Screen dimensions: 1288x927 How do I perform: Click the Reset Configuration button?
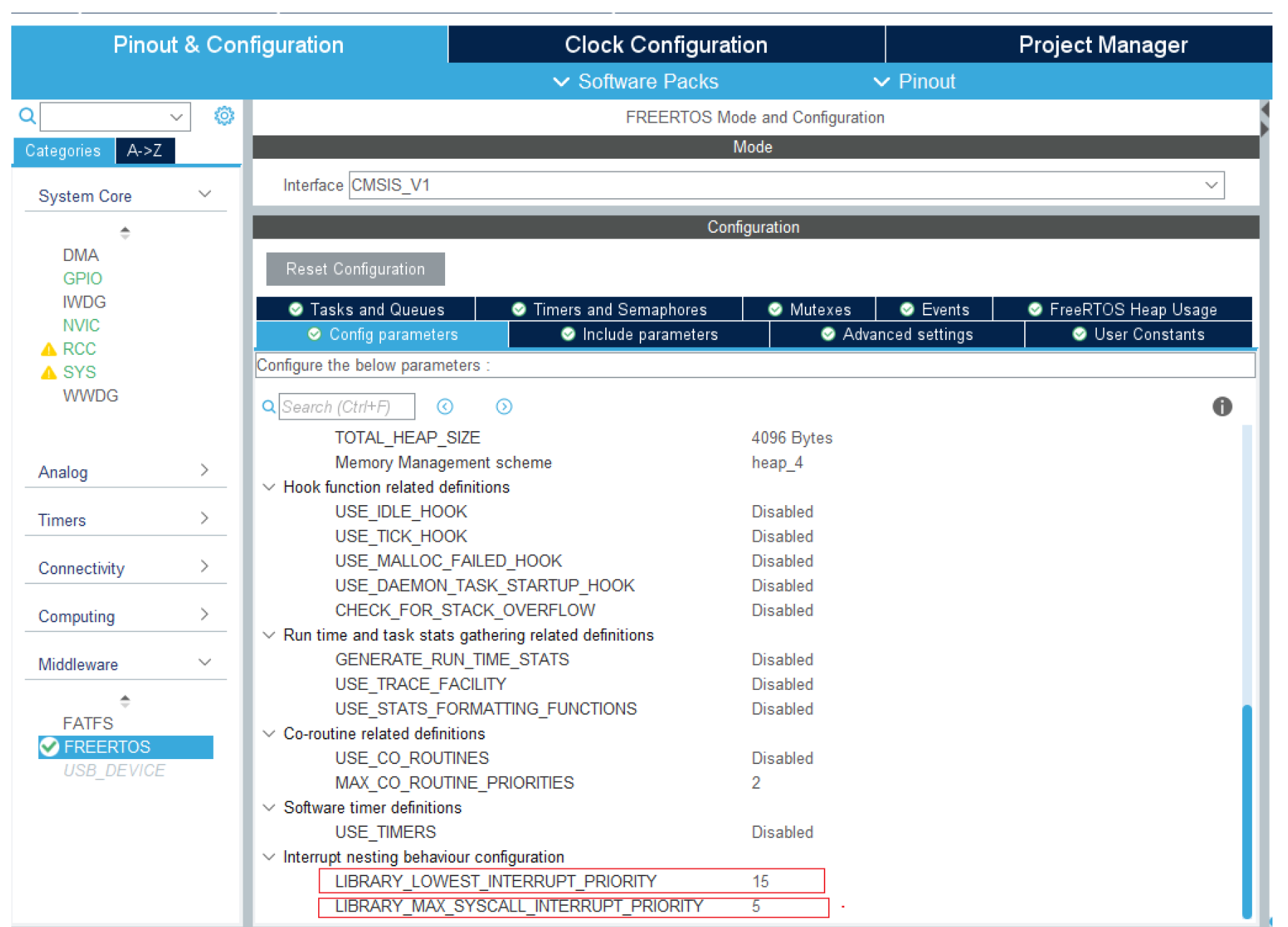point(356,269)
